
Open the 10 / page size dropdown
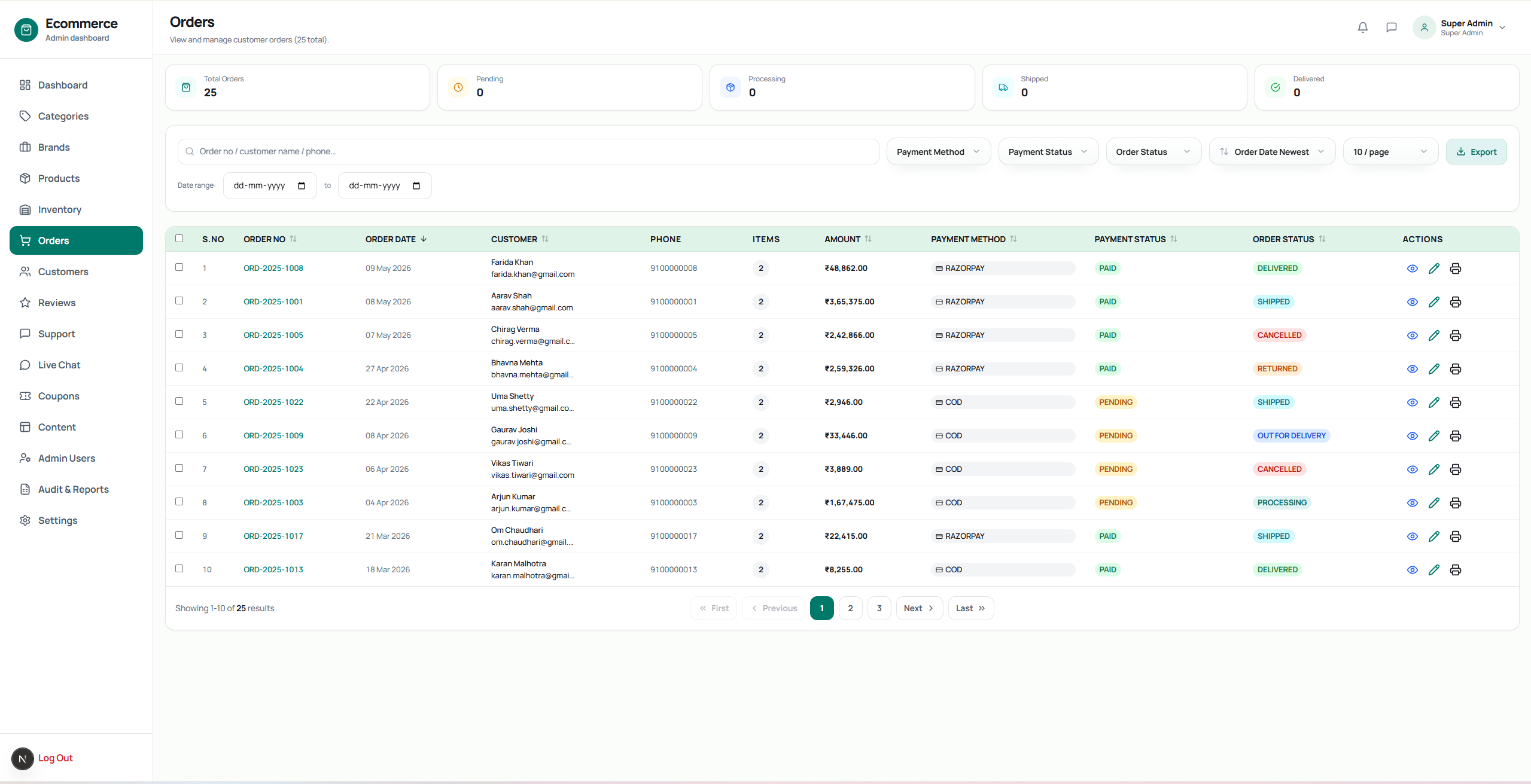click(1390, 152)
